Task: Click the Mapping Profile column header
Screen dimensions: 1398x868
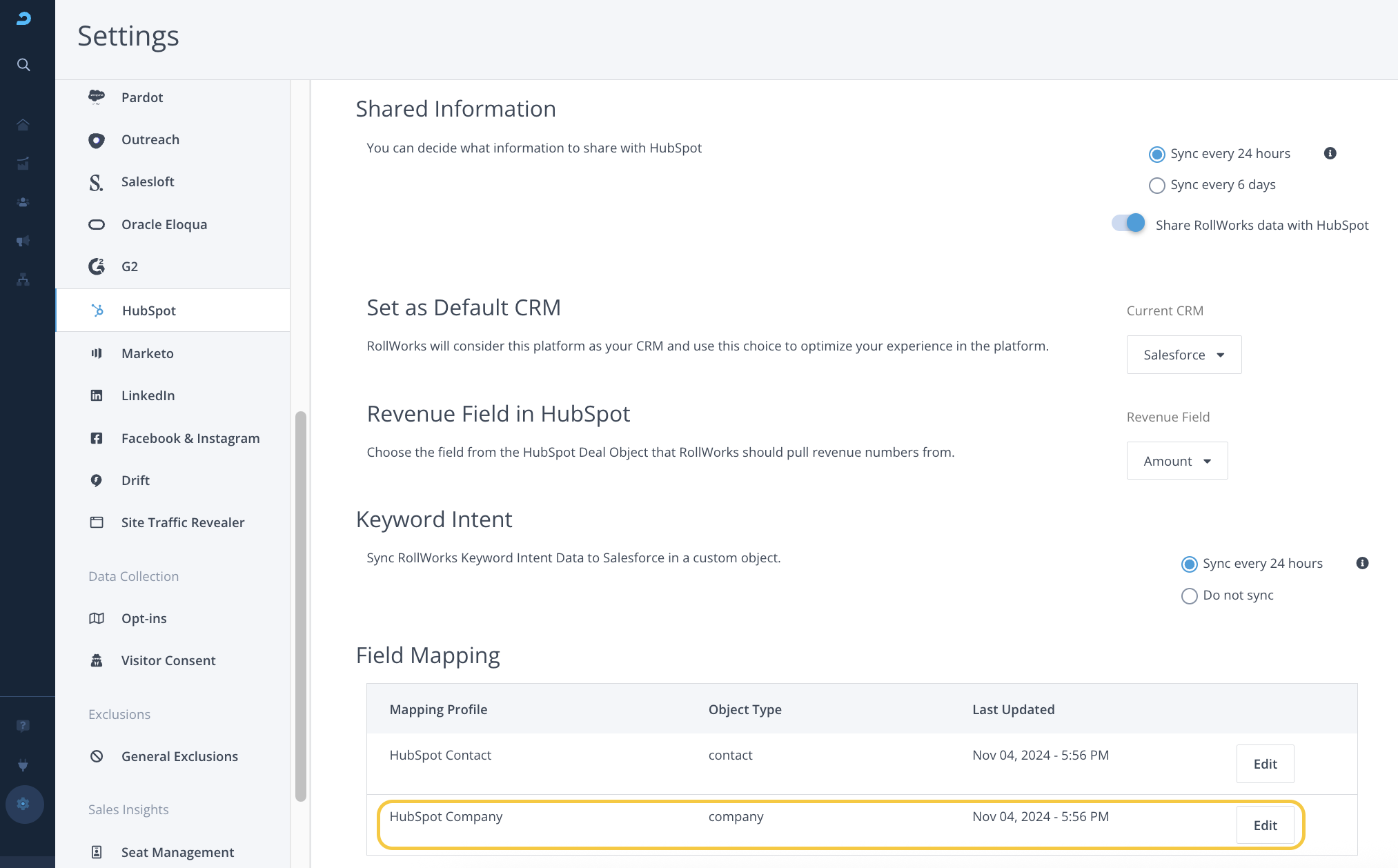Action: (438, 709)
